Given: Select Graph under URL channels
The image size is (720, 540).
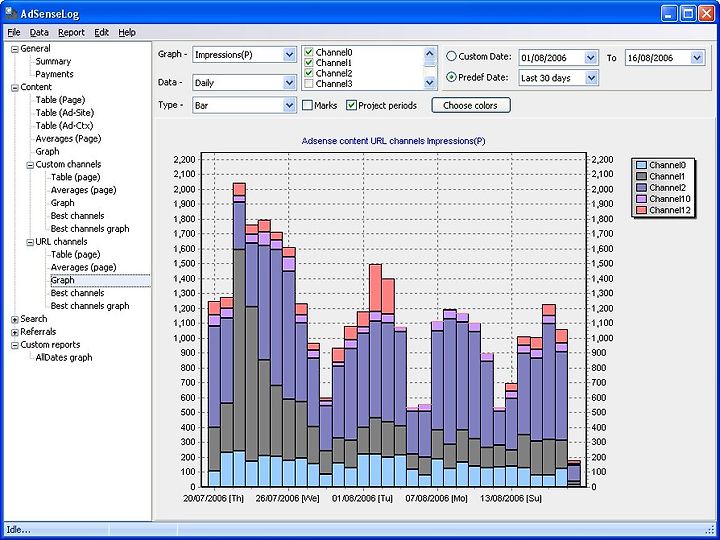Looking at the screenshot, I should [x=62, y=280].
